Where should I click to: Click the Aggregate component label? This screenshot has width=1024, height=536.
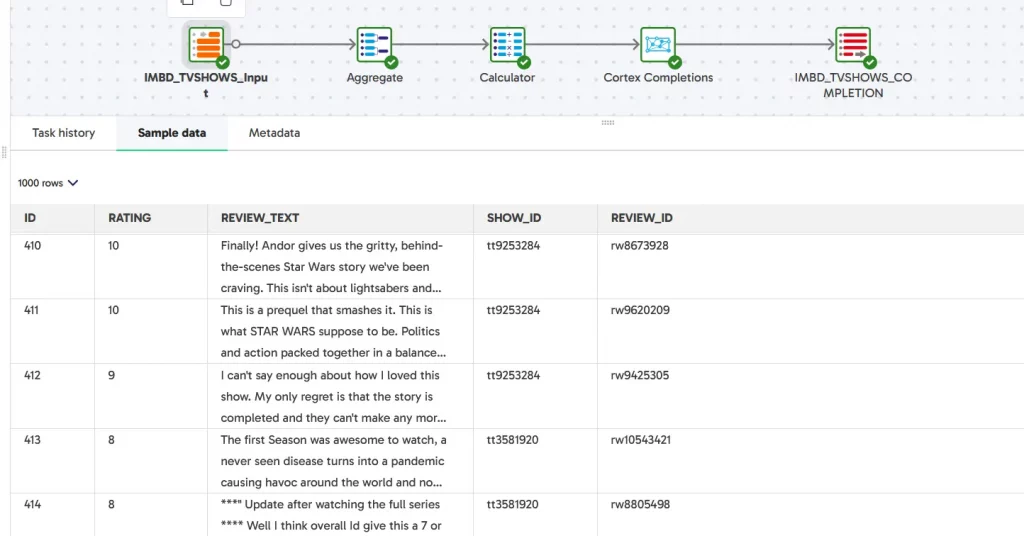pyautogui.click(x=375, y=78)
